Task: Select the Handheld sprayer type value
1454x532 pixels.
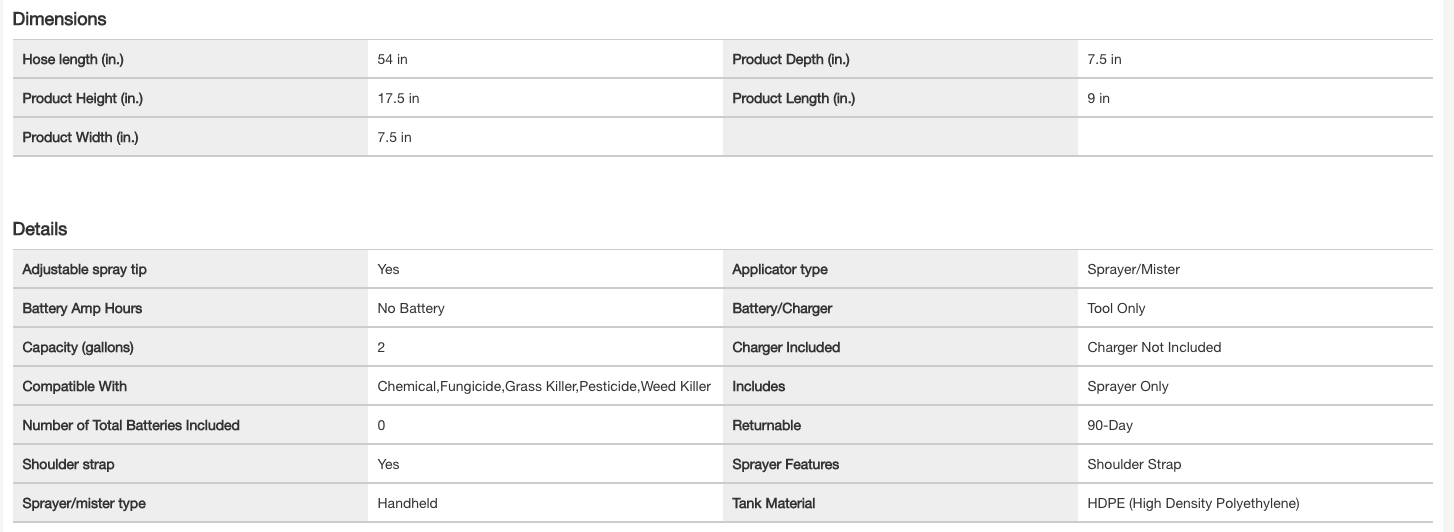Action: pos(407,503)
